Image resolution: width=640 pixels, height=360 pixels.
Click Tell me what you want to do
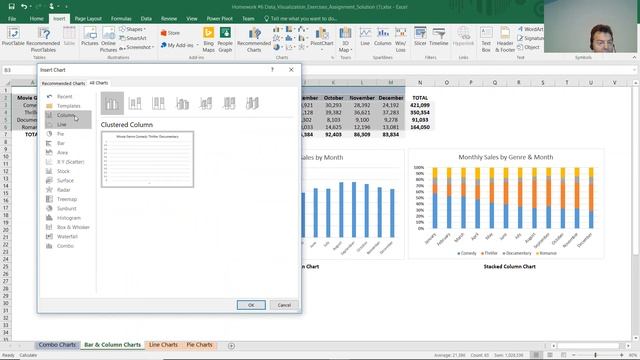pyautogui.click(x=300, y=19)
